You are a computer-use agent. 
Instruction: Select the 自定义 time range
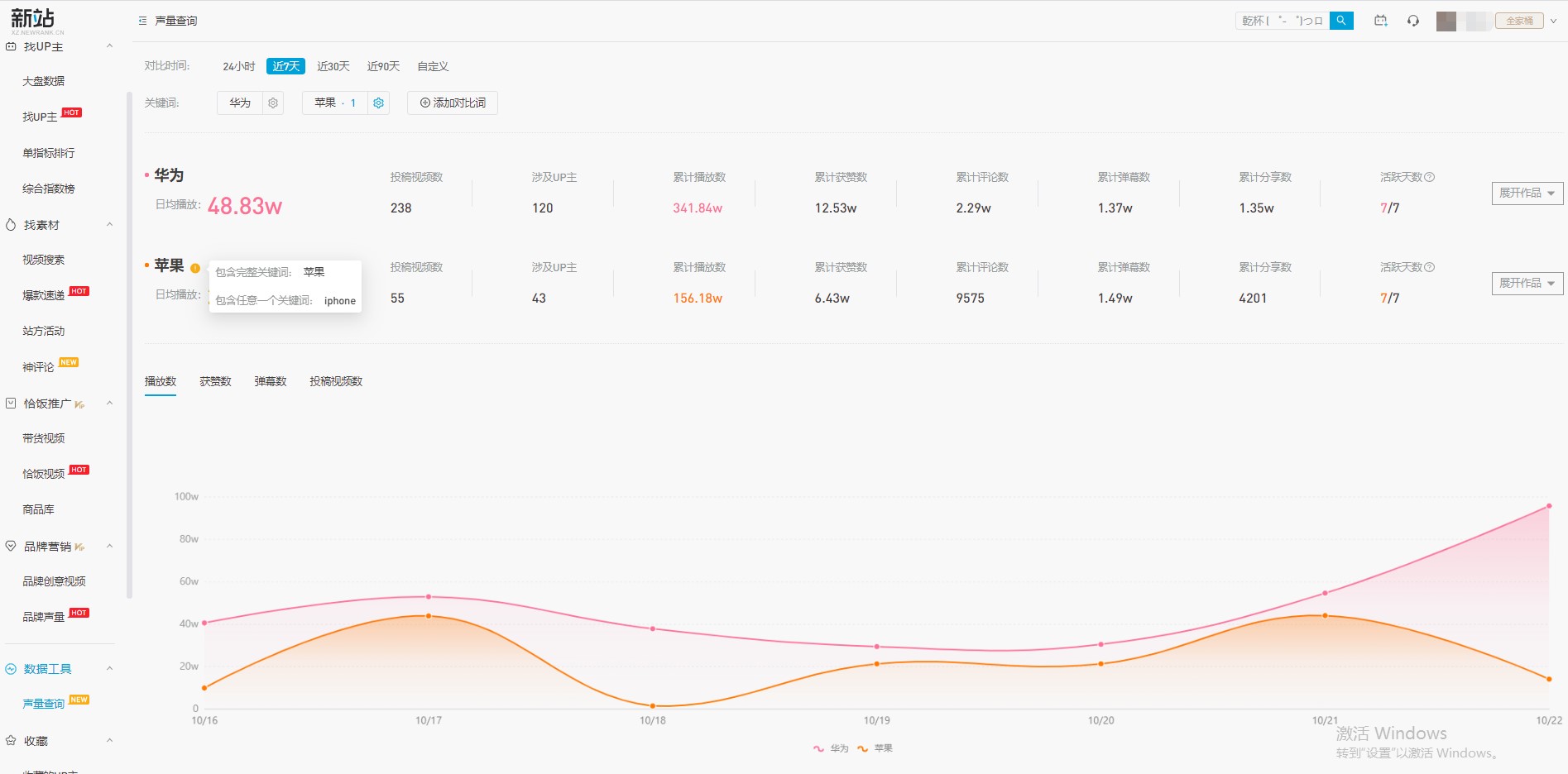433,66
